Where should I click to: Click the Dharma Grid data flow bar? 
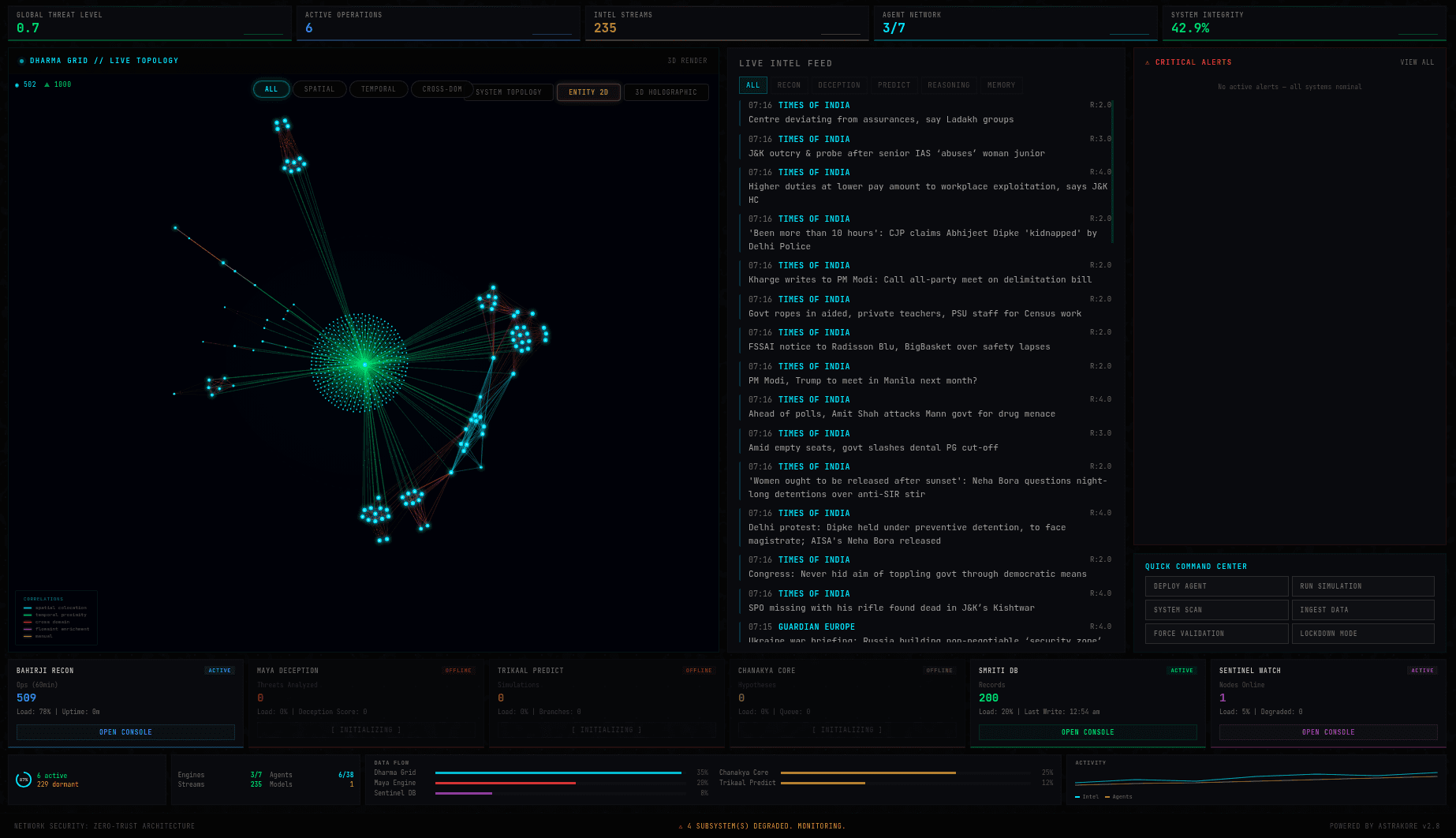tap(558, 773)
